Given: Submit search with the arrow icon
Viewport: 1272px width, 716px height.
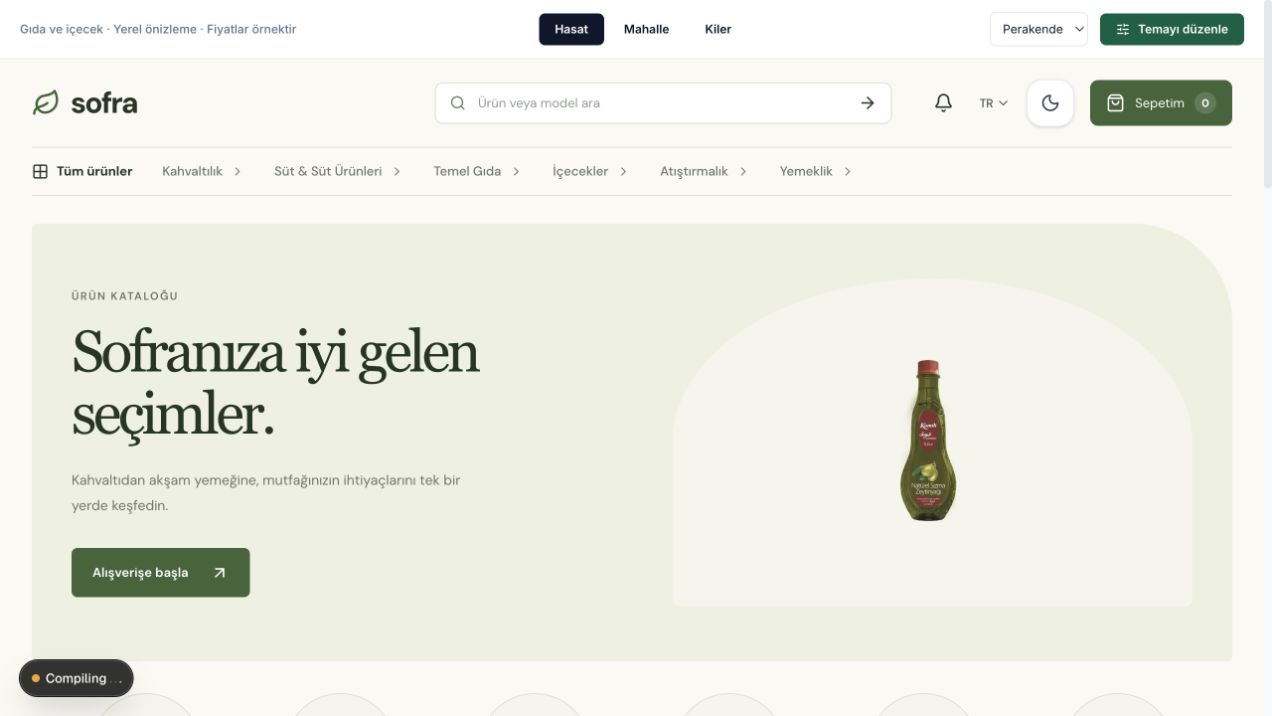Looking at the screenshot, I should [867, 103].
